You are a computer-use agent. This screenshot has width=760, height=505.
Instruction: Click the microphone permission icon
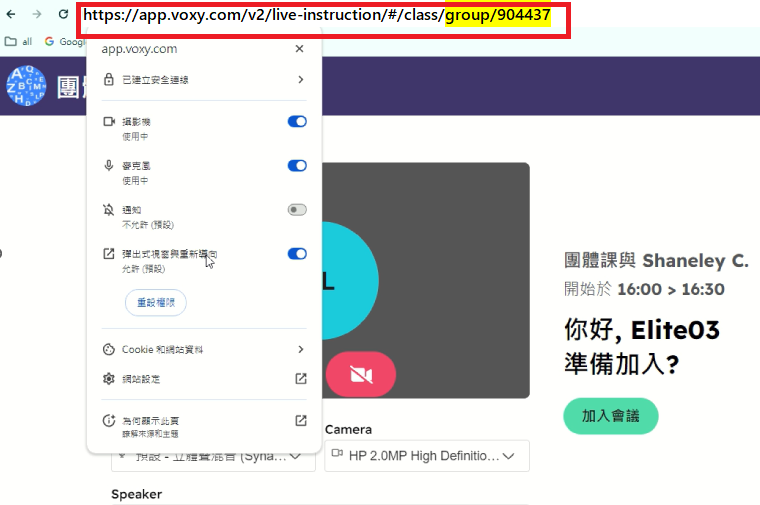coord(109,166)
